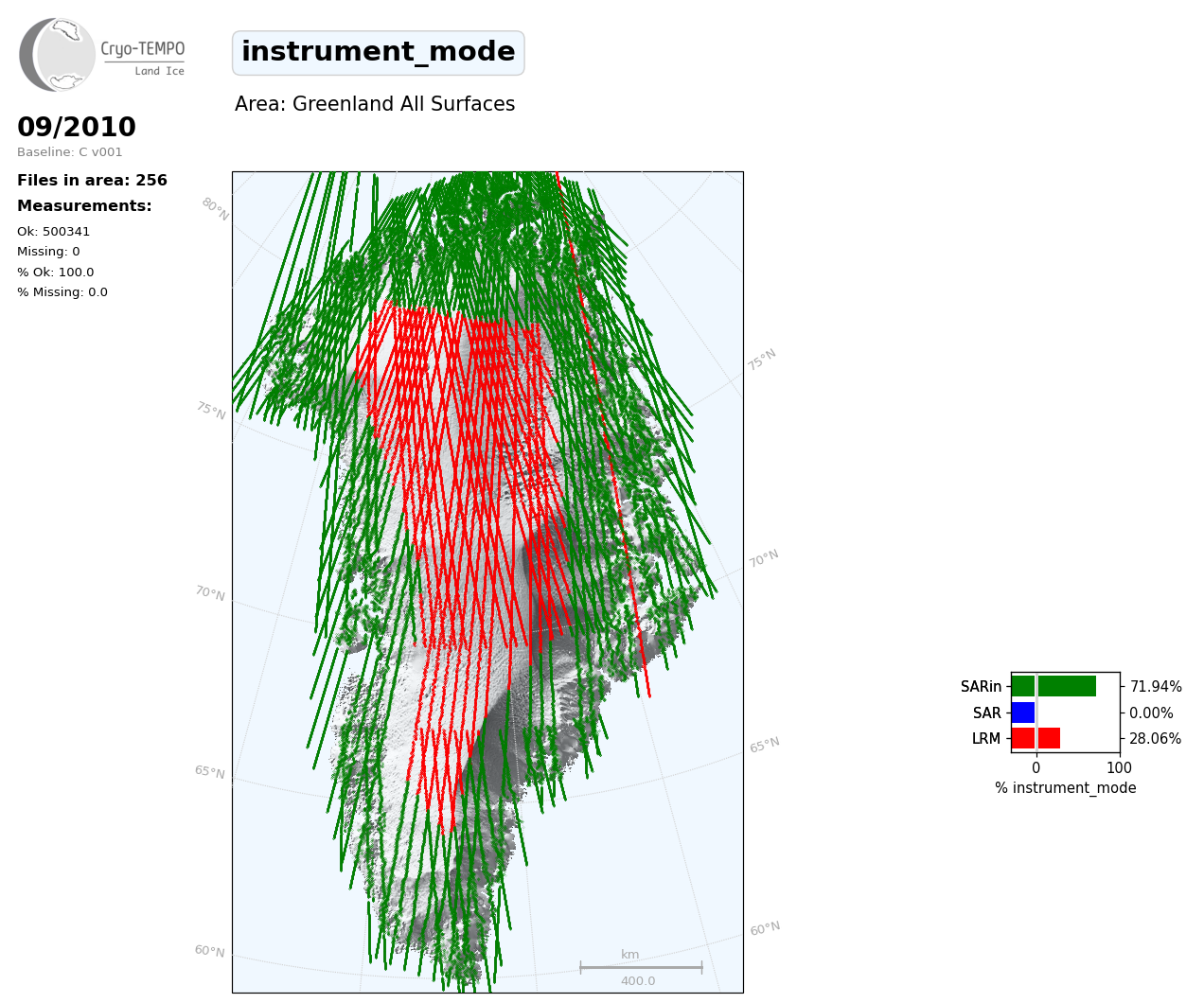
Task: Click the Cryo-TEMPO Land Ice wordmark
Action: [143, 57]
